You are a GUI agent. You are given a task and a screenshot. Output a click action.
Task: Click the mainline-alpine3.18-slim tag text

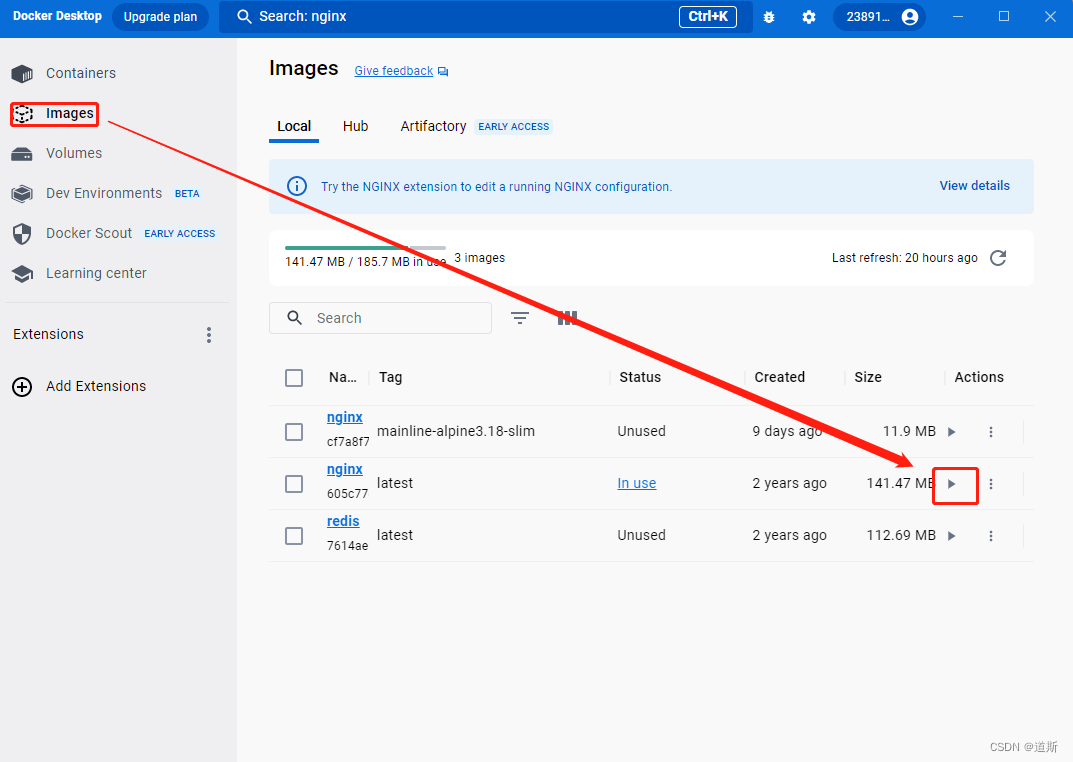click(x=456, y=432)
